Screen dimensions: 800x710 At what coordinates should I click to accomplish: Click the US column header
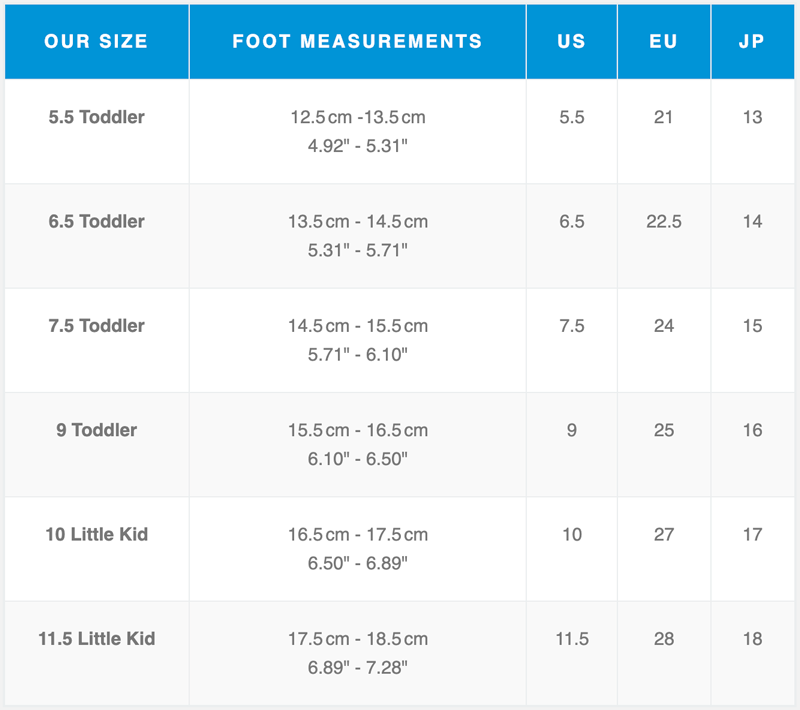(x=571, y=42)
